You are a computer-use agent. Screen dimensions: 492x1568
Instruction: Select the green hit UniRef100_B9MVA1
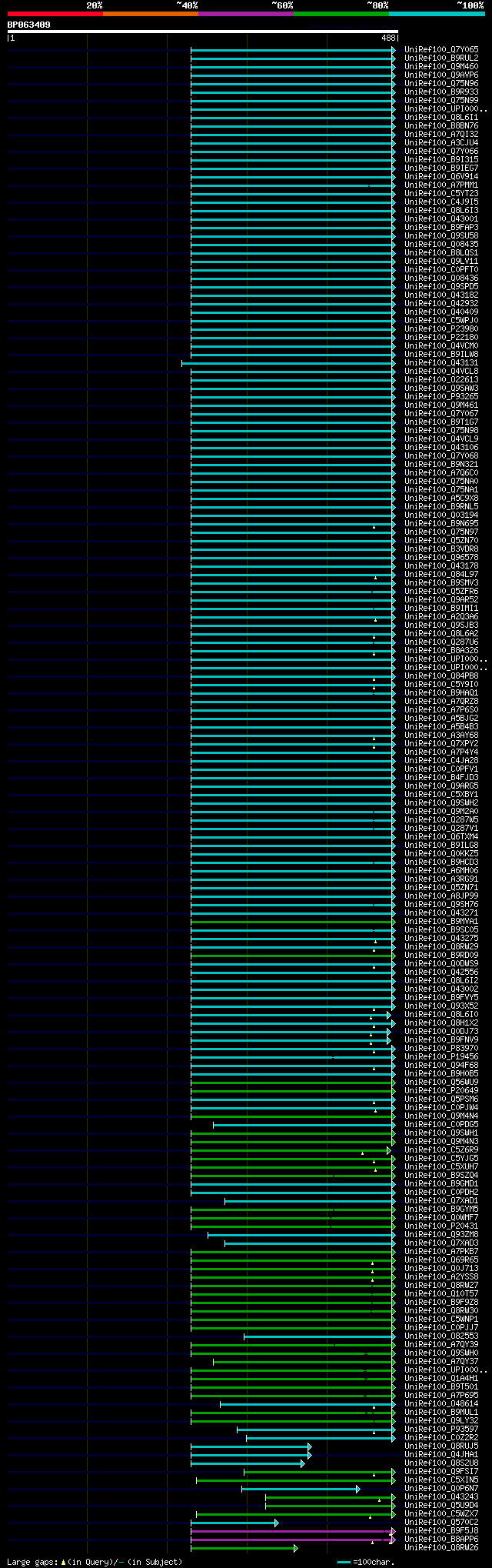(x=441, y=921)
